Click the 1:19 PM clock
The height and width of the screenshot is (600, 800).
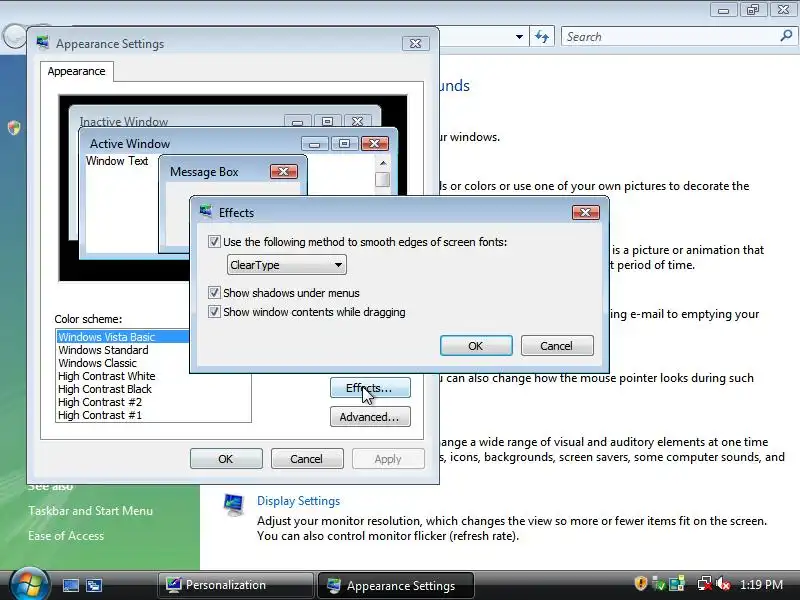pyautogui.click(x=761, y=585)
